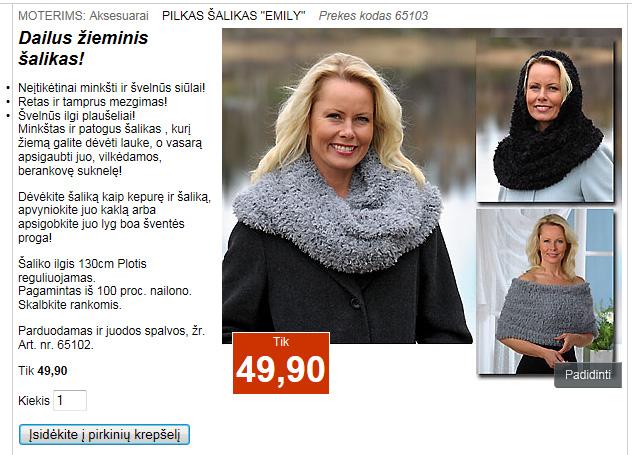Select the black hooded scarf thumbnail
632x455 pixels.
pyautogui.click(x=545, y=120)
